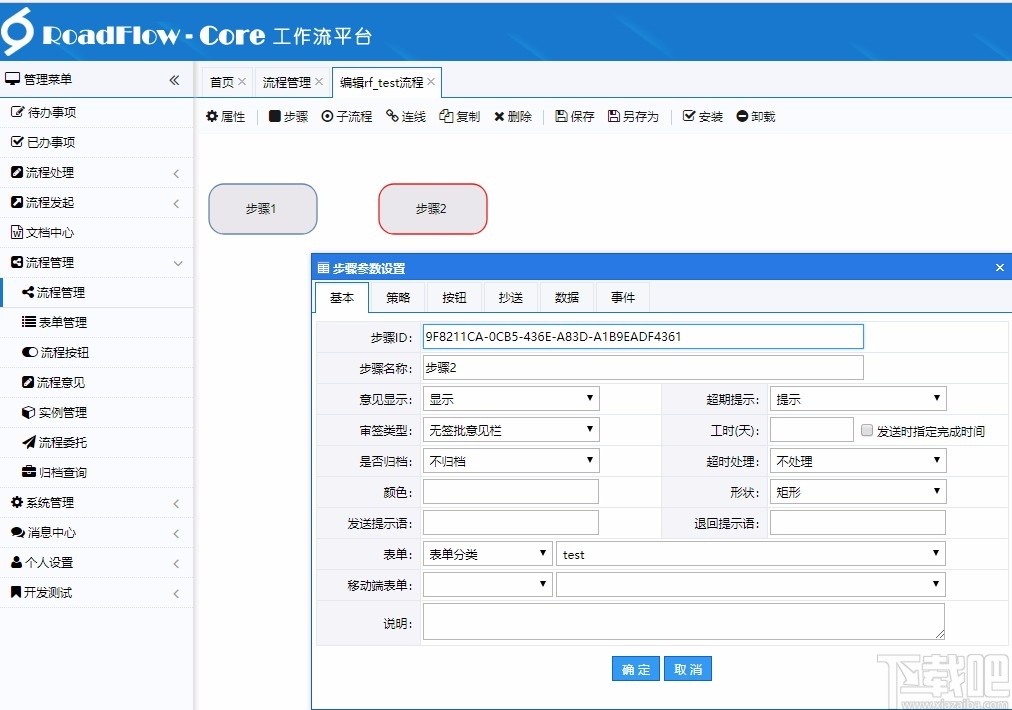Select the 步骤 (Step) tool
Image resolution: width=1012 pixels, height=710 pixels.
click(288, 116)
